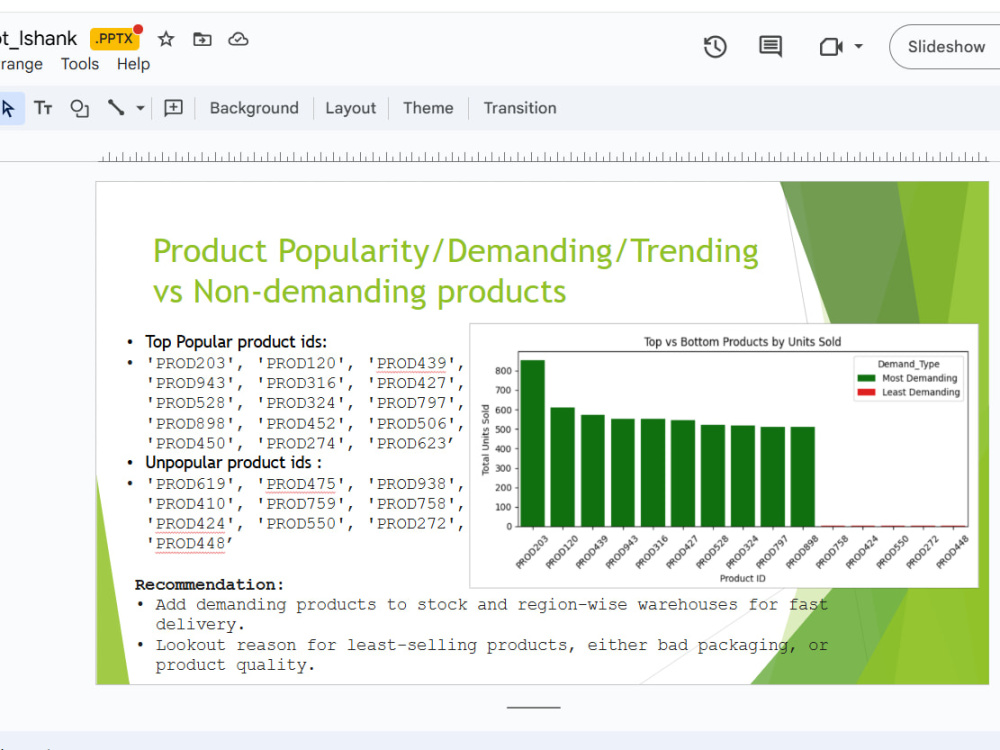Click the 'PROD439' text in the popular list

point(411,364)
